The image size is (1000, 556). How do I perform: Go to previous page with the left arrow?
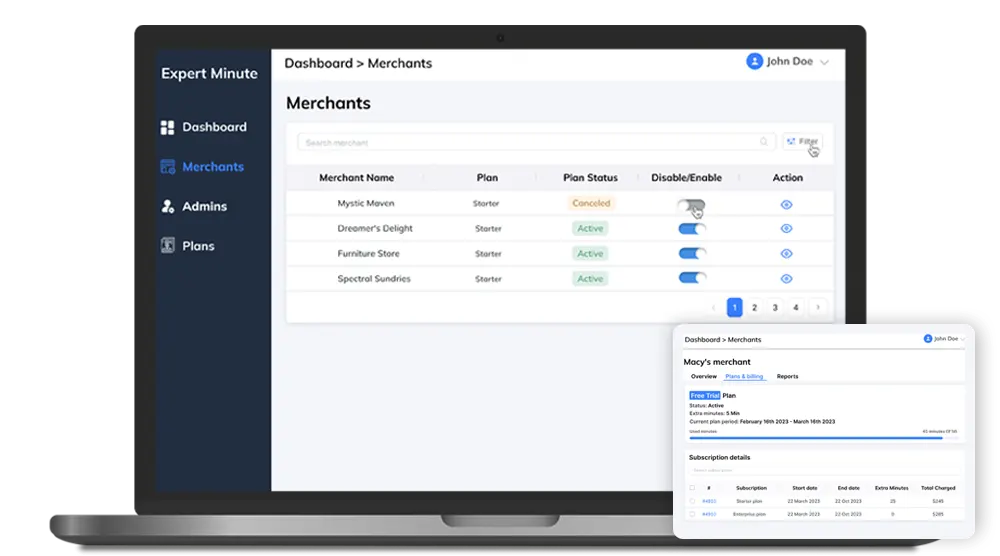pos(713,307)
